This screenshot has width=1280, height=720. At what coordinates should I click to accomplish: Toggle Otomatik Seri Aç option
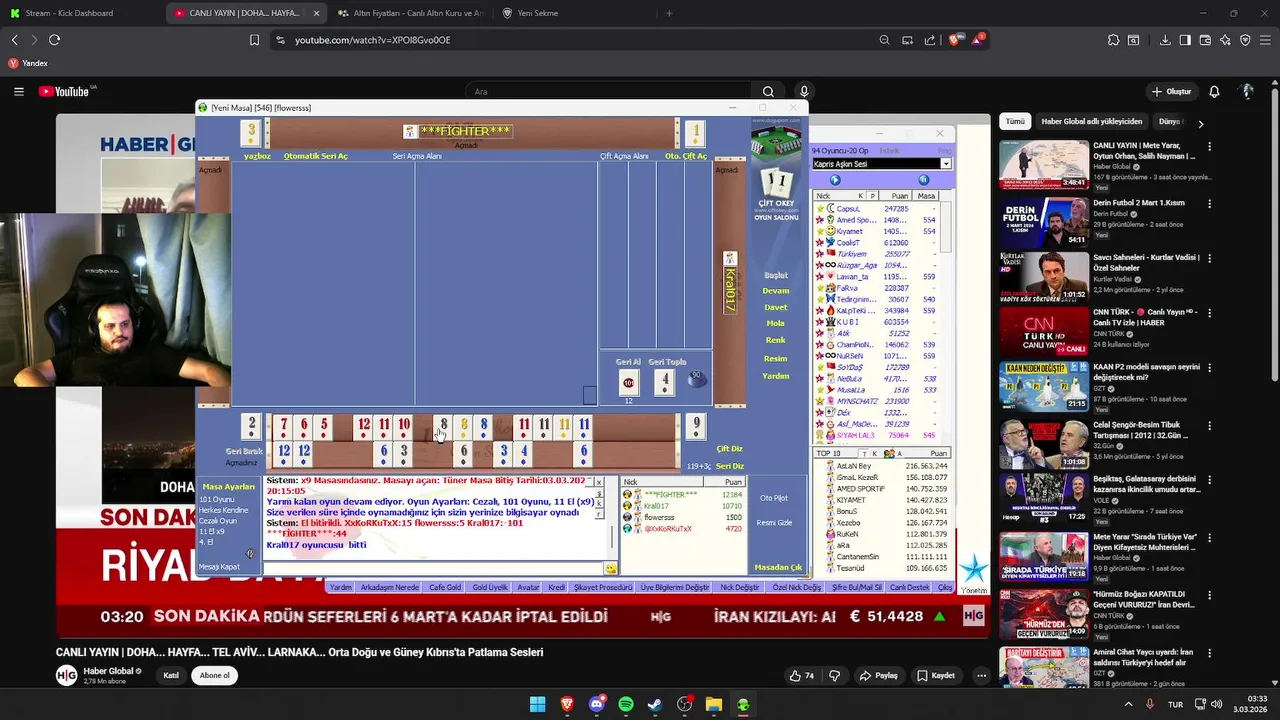coord(316,156)
